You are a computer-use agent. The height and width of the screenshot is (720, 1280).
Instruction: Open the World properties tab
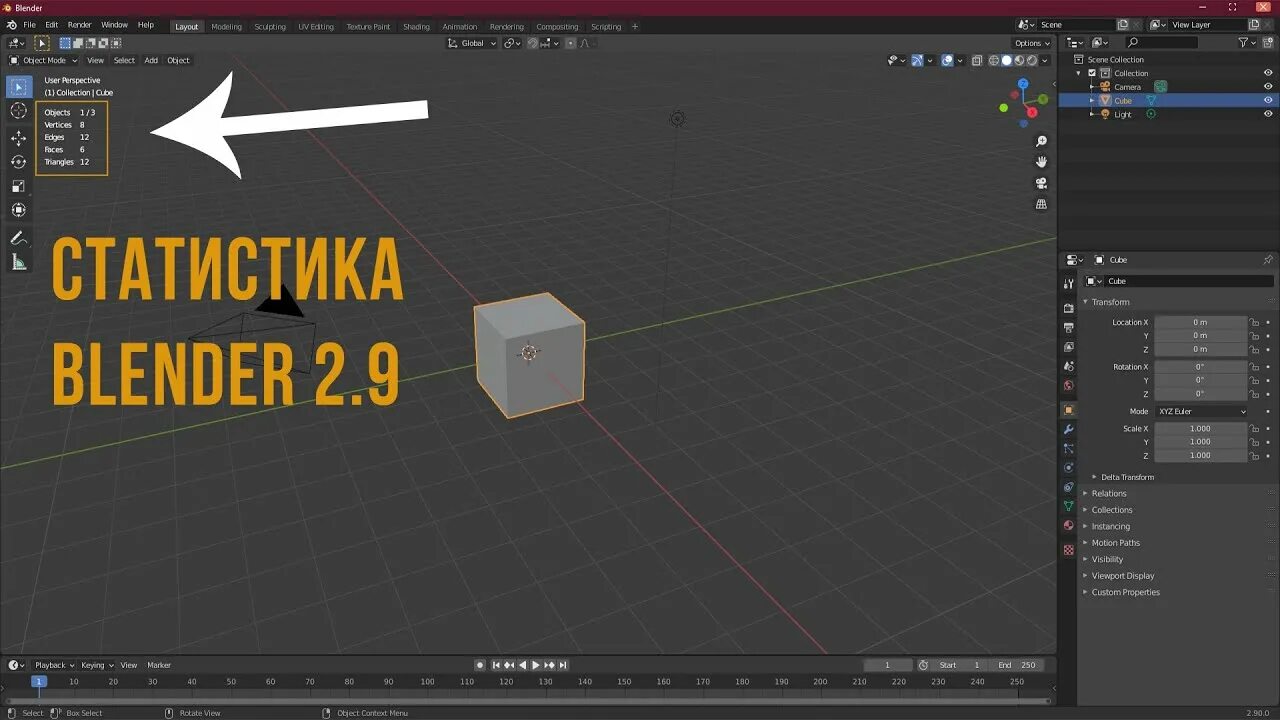(x=1068, y=385)
